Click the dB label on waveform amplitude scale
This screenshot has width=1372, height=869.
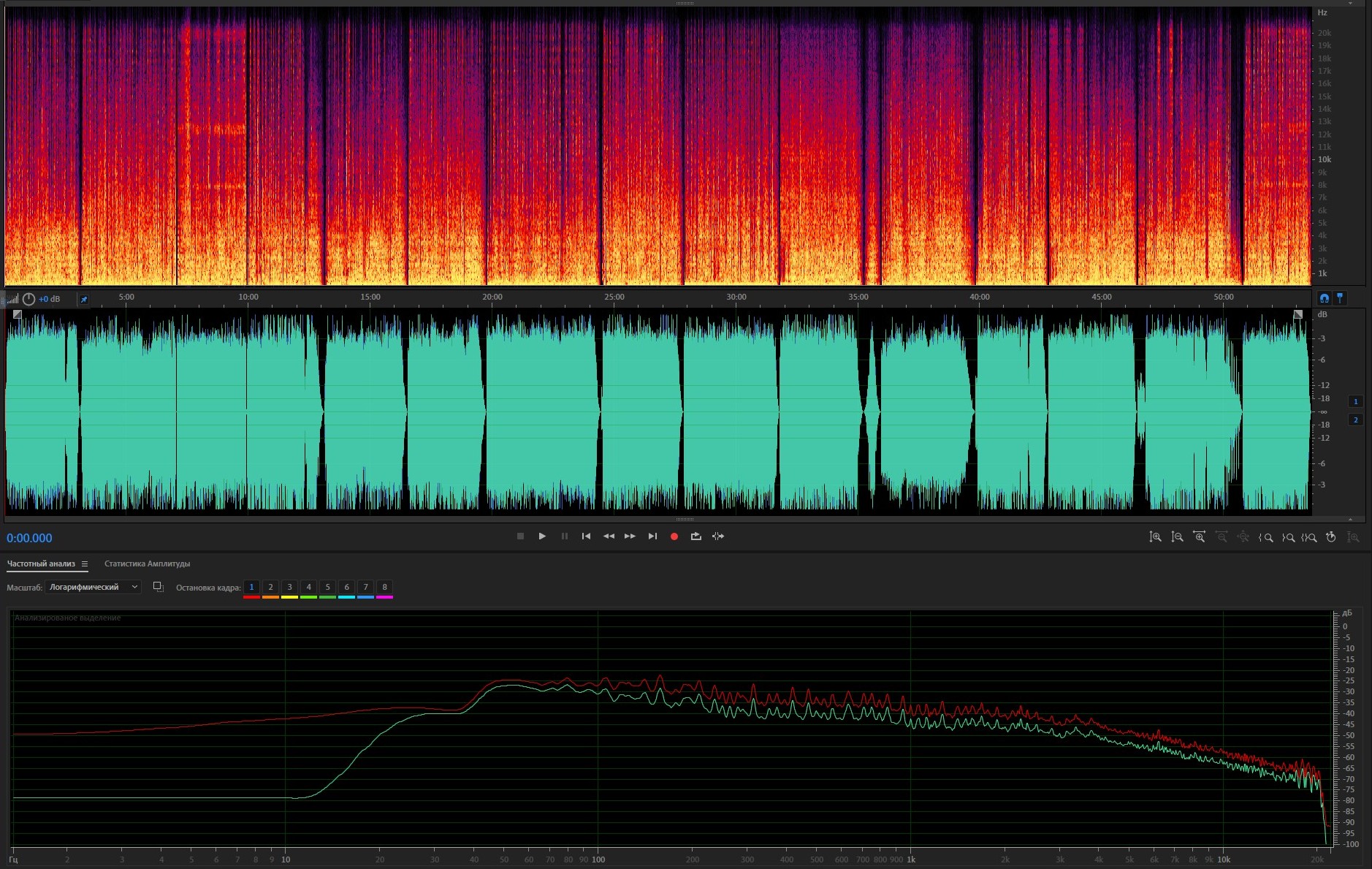coord(1322,314)
